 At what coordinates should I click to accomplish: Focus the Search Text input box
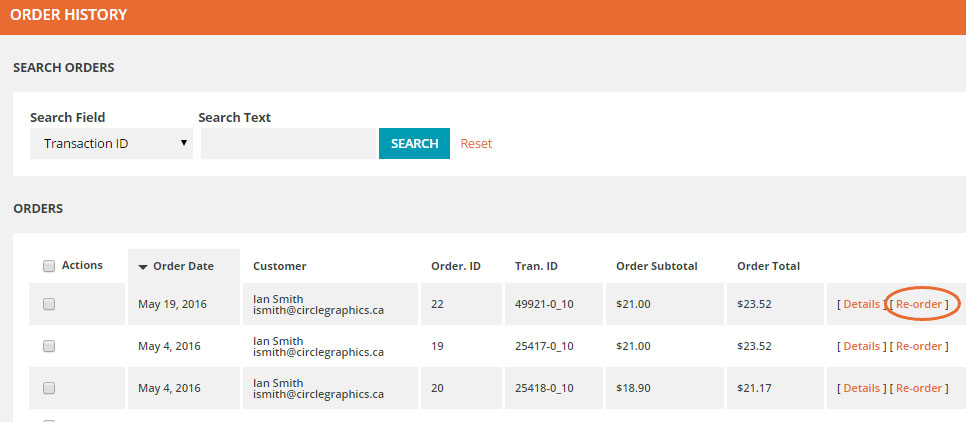[288, 144]
